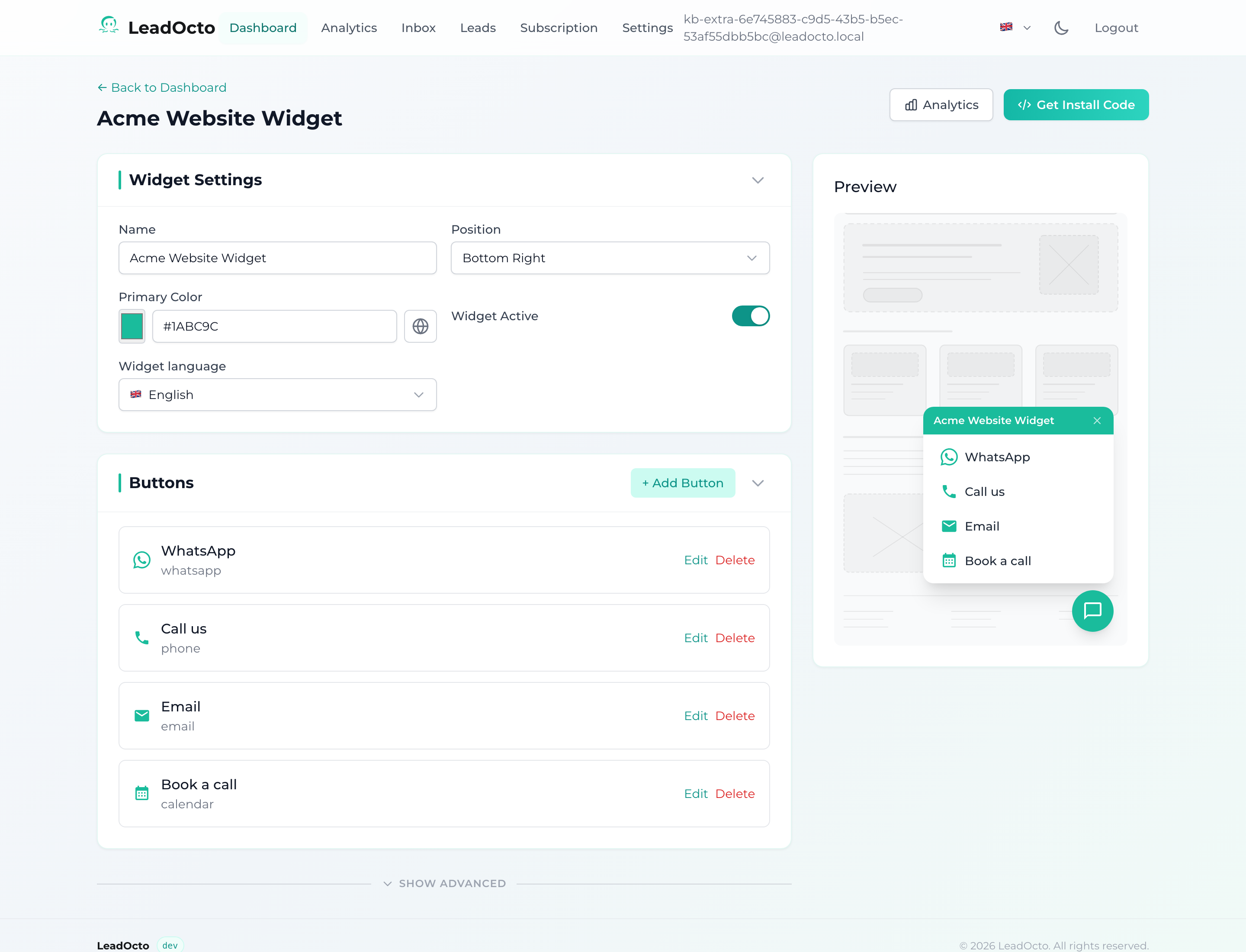The image size is (1246, 952).
Task: Open the Leads menu item
Action: point(477,28)
